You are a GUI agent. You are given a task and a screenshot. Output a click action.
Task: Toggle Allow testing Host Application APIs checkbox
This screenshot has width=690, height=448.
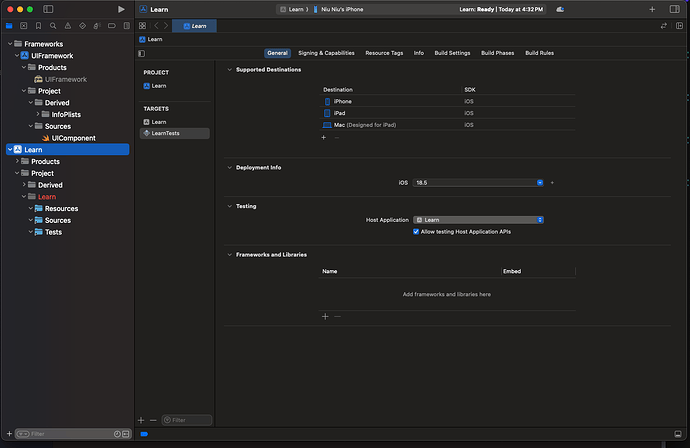(x=416, y=231)
